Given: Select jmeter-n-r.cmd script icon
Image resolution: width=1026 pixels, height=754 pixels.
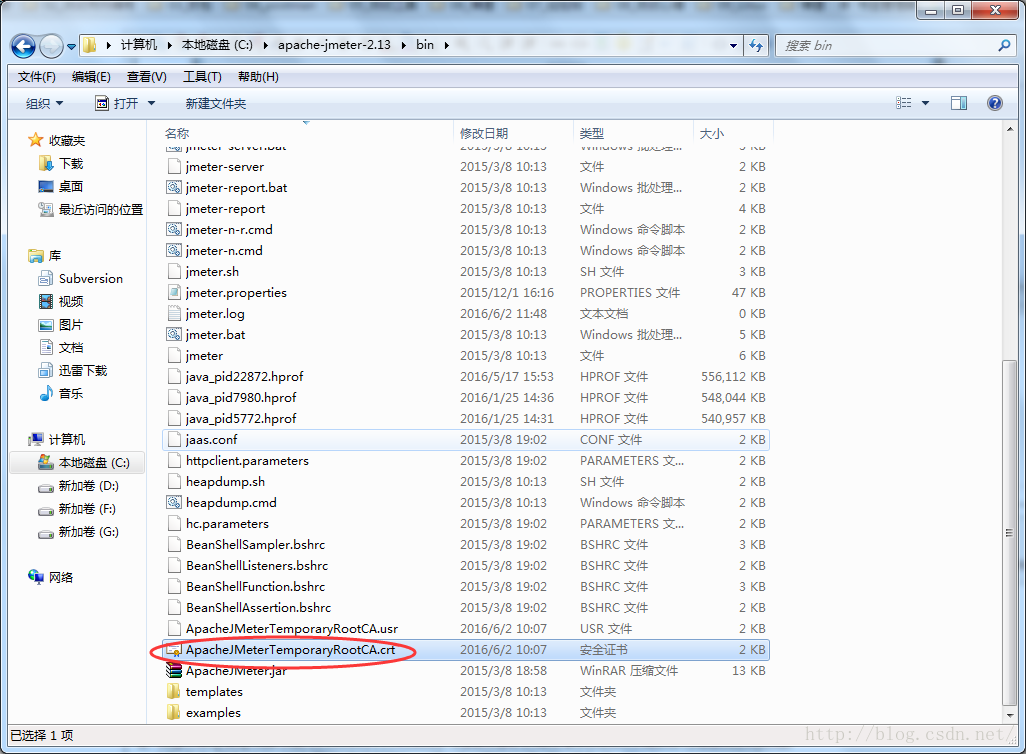Looking at the screenshot, I should click(x=173, y=230).
